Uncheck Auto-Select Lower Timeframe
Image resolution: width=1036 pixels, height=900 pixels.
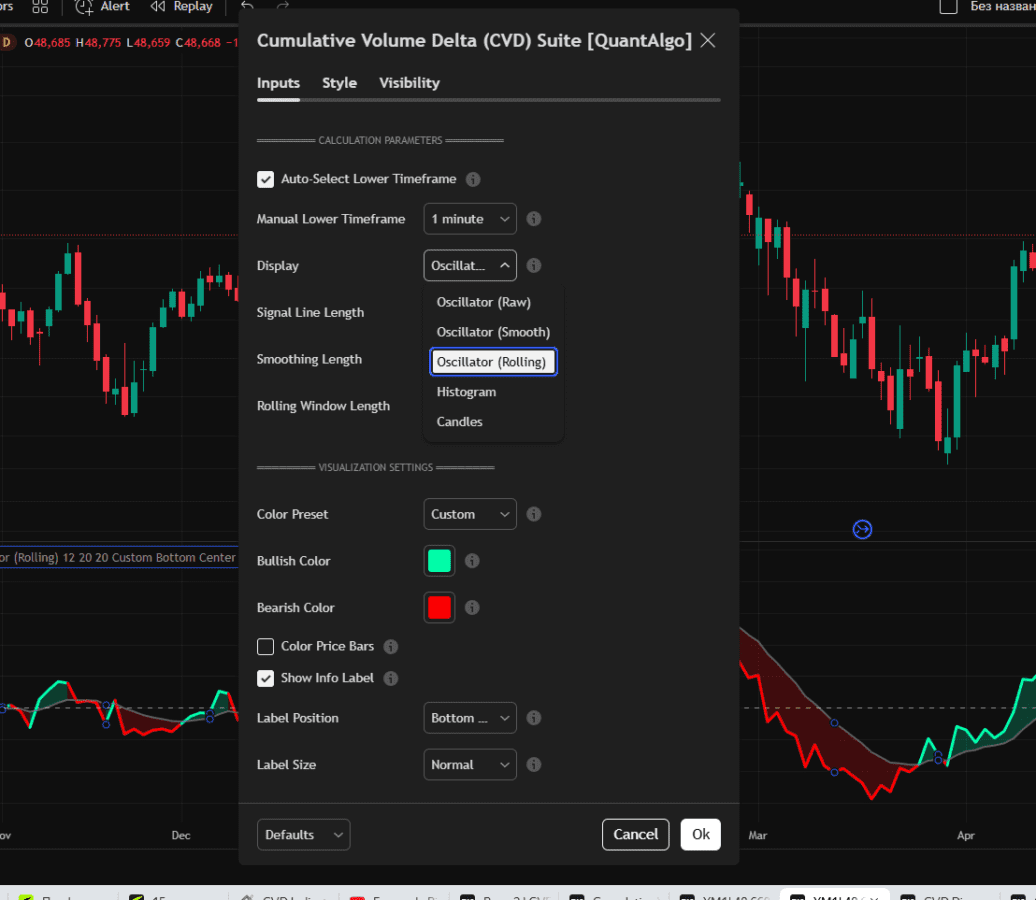[266, 180]
